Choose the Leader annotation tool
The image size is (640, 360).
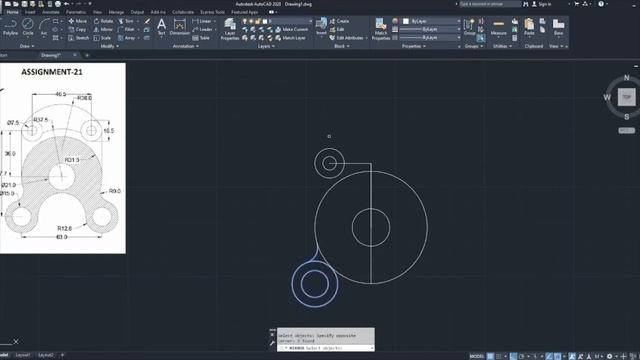click(202, 29)
